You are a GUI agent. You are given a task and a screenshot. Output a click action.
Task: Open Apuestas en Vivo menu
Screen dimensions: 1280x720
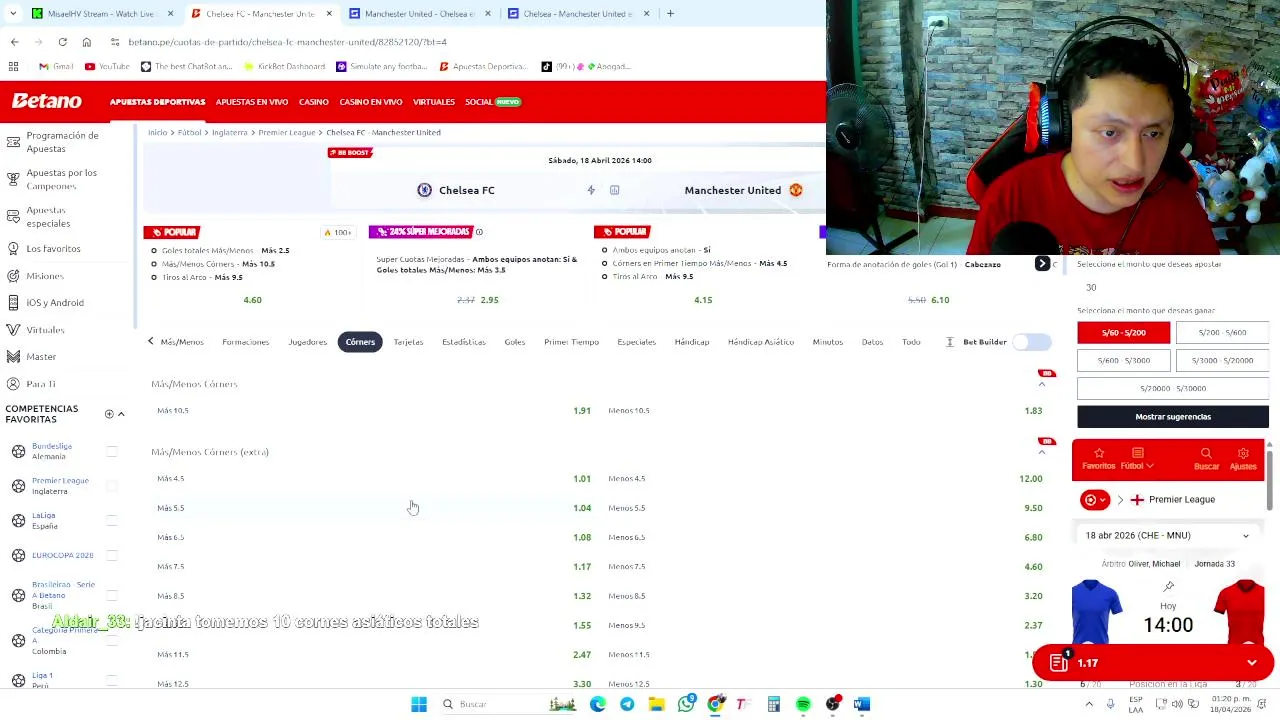[x=252, y=102]
